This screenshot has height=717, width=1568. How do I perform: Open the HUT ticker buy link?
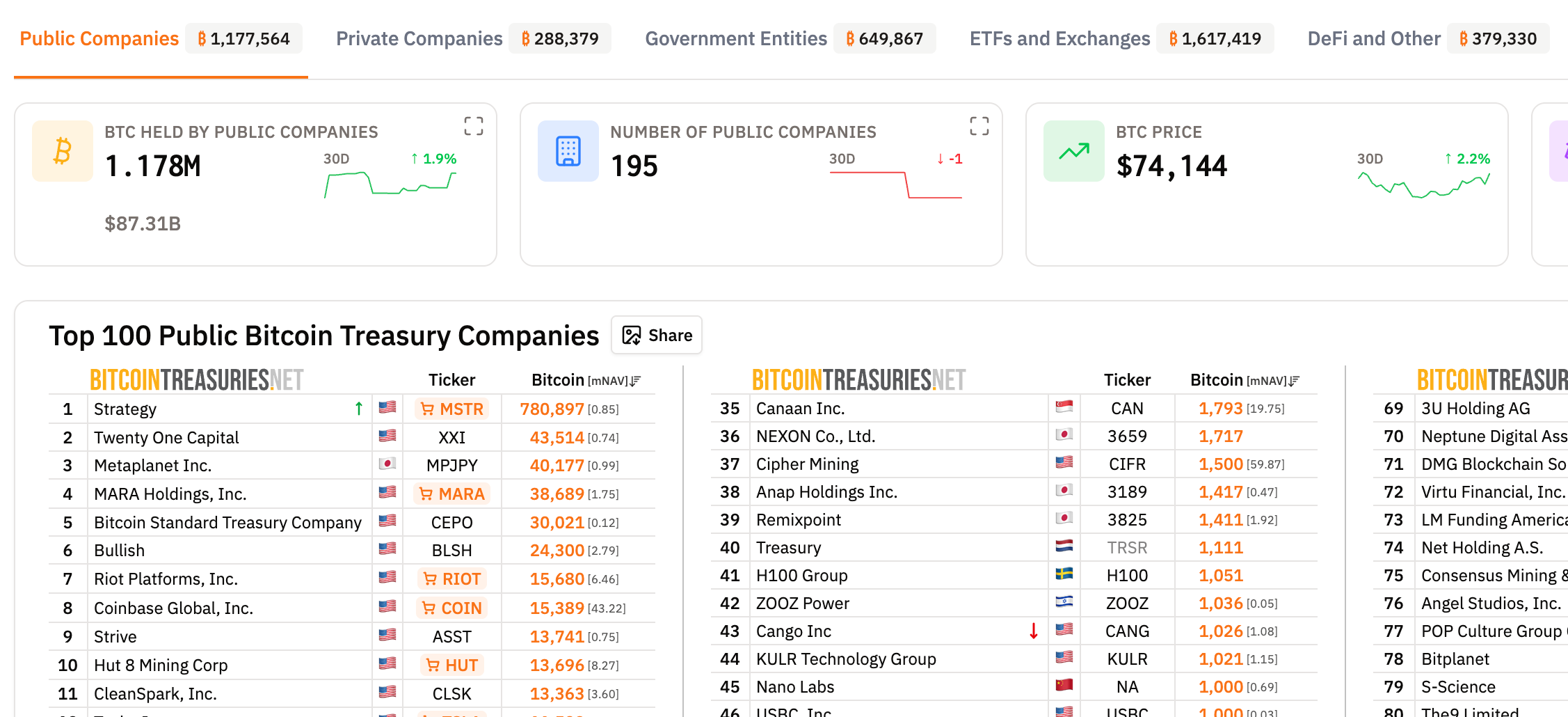click(452, 665)
